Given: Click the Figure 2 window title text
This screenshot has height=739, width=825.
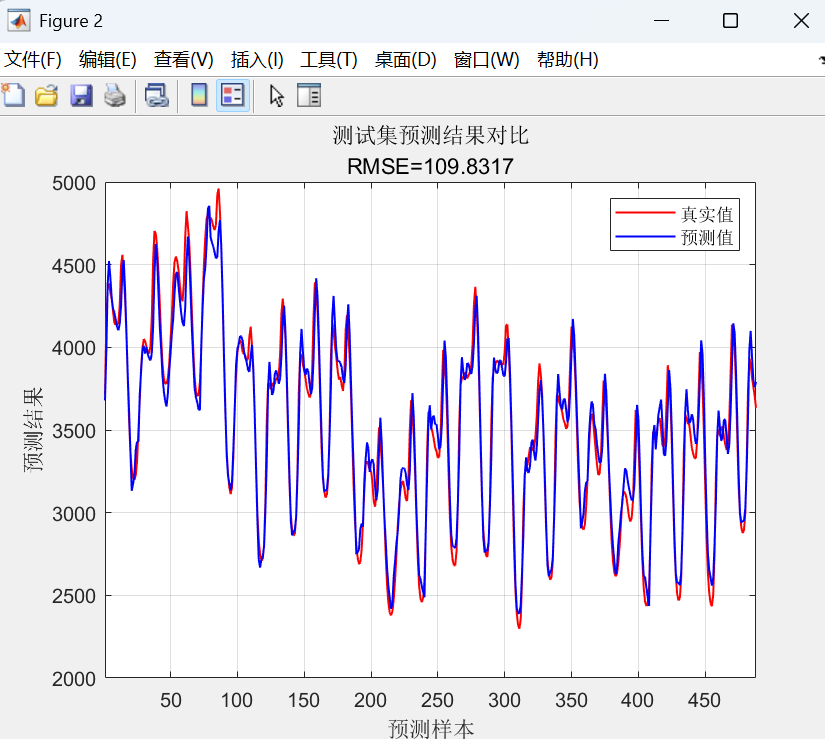Looking at the screenshot, I should tap(71, 21).
